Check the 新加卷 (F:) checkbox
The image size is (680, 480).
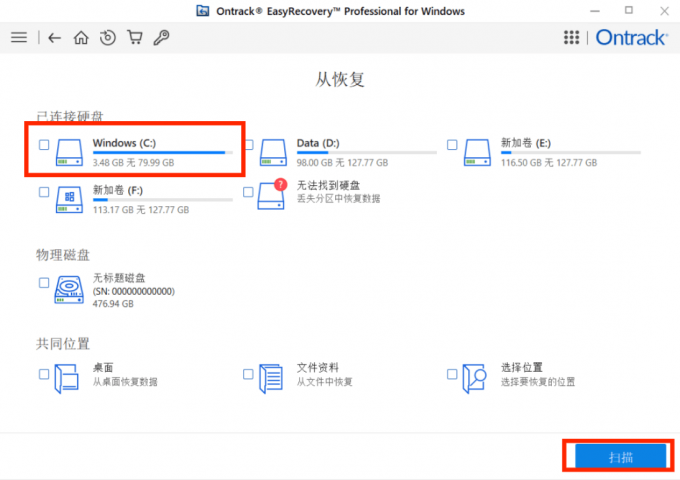[x=44, y=192]
